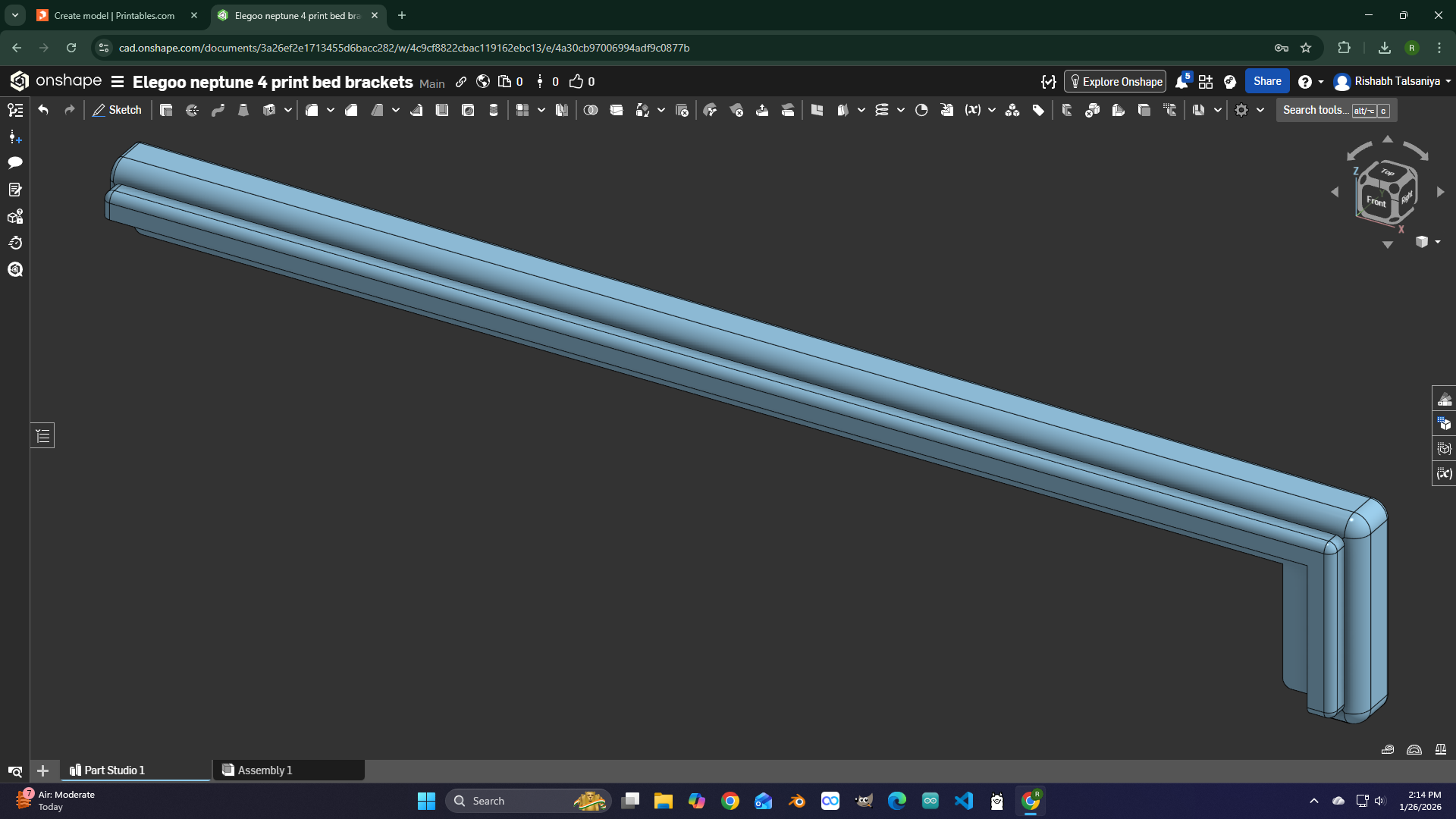Open the variable (x) tool

pyautogui.click(x=973, y=110)
